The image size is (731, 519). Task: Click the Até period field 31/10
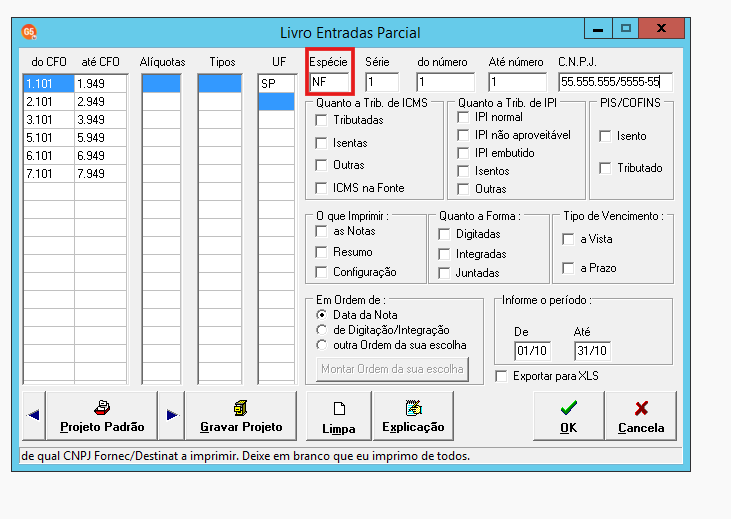593,351
